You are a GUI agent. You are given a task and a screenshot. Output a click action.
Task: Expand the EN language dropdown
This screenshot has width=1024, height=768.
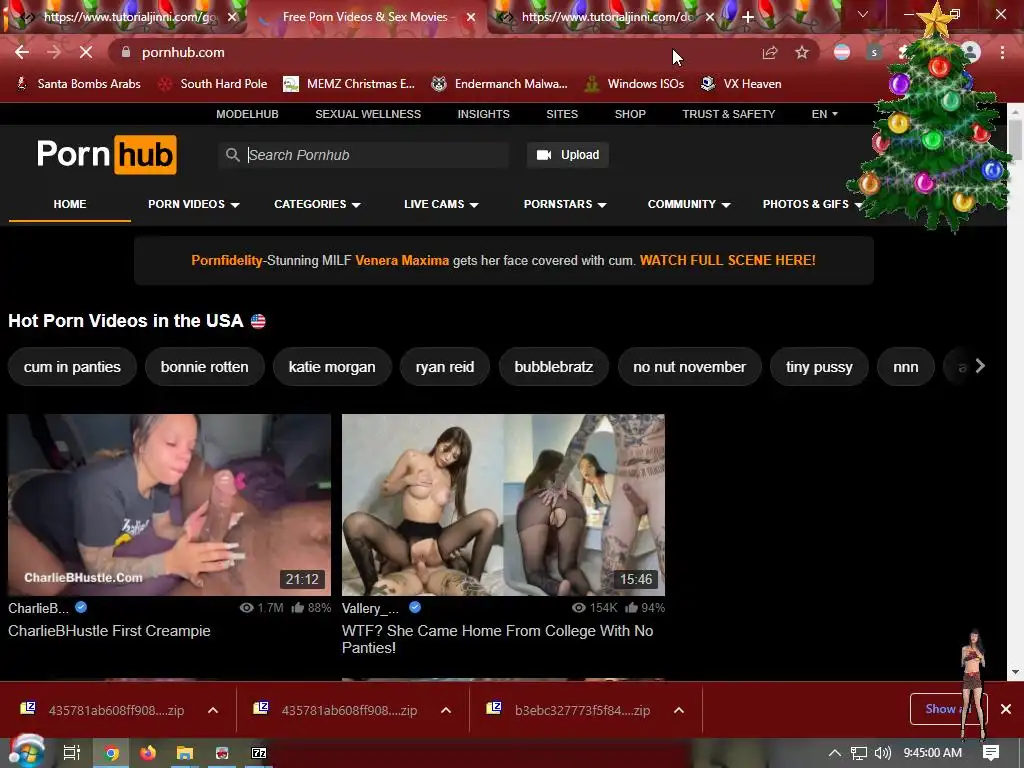pos(824,114)
